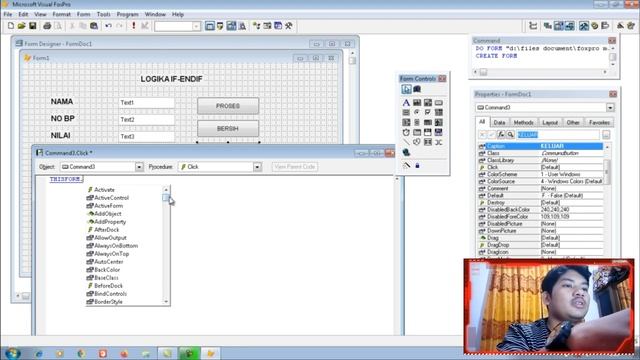Screen dimensions: 640x360
Task: Open the Procedure dropdown showing Click
Action: 257,167
